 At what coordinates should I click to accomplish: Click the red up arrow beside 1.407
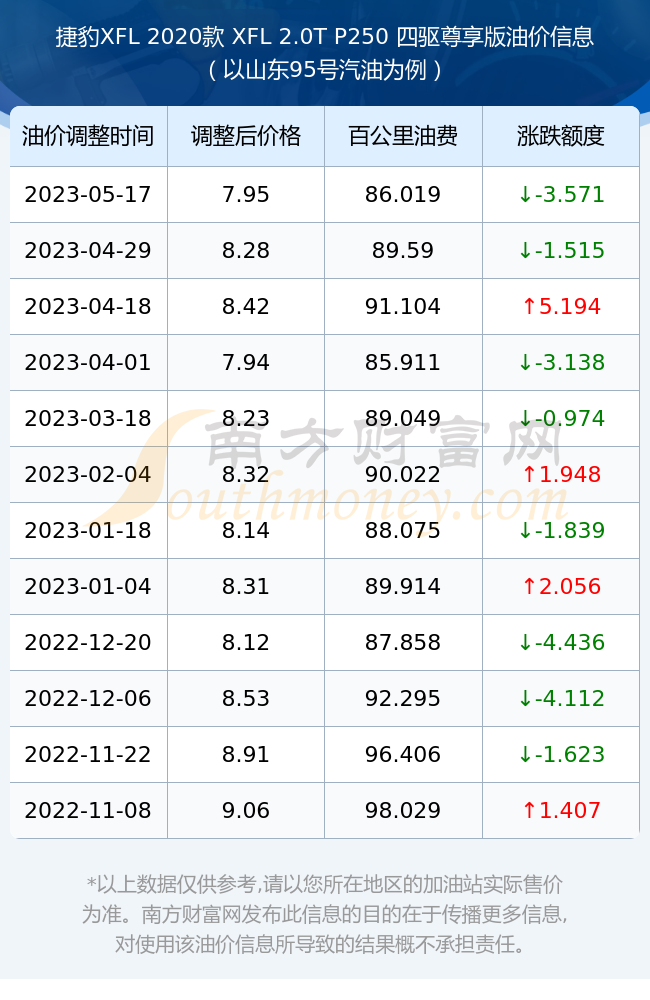click(529, 811)
